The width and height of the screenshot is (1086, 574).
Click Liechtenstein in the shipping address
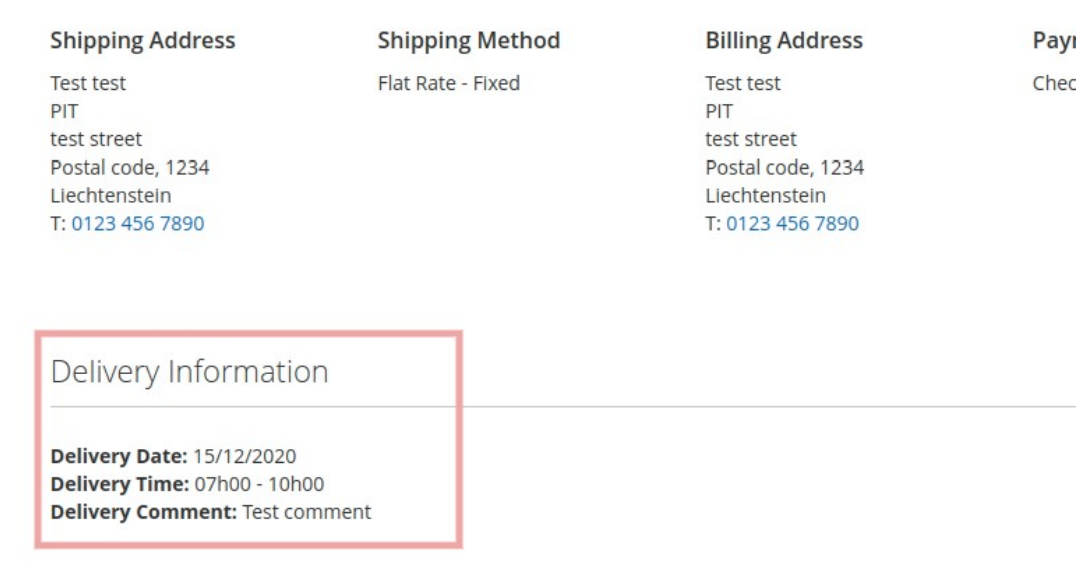coord(110,196)
